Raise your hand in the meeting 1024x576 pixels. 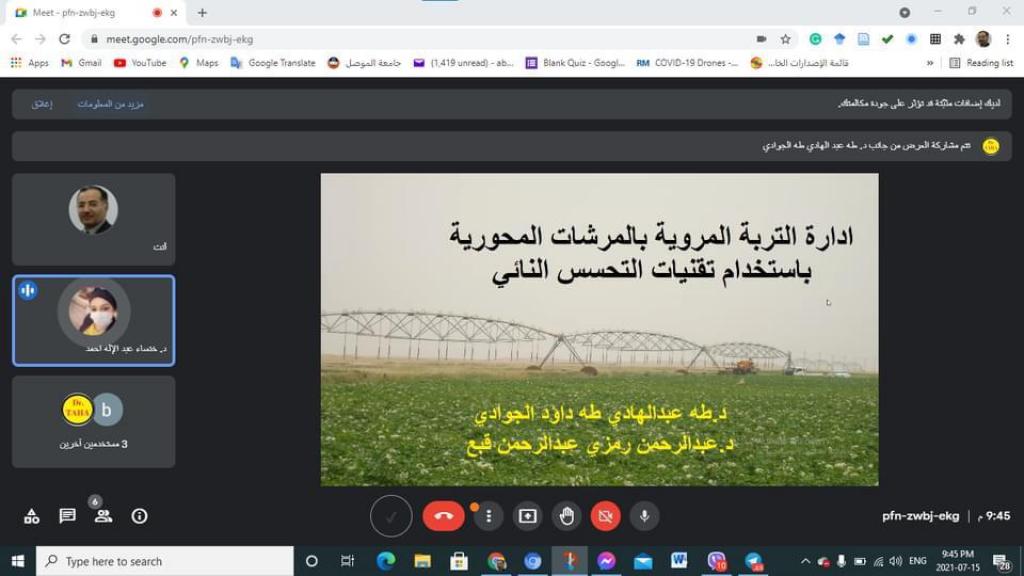[567, 516]
